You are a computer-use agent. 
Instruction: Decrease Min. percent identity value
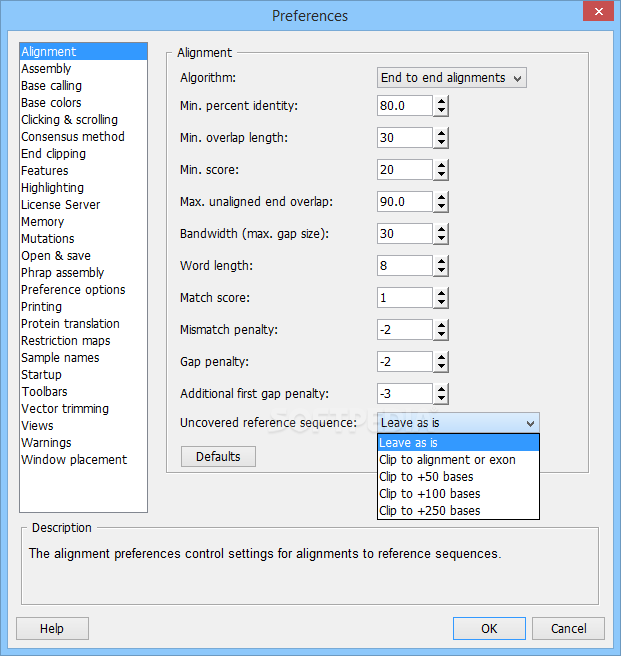(x=441, y=111)
